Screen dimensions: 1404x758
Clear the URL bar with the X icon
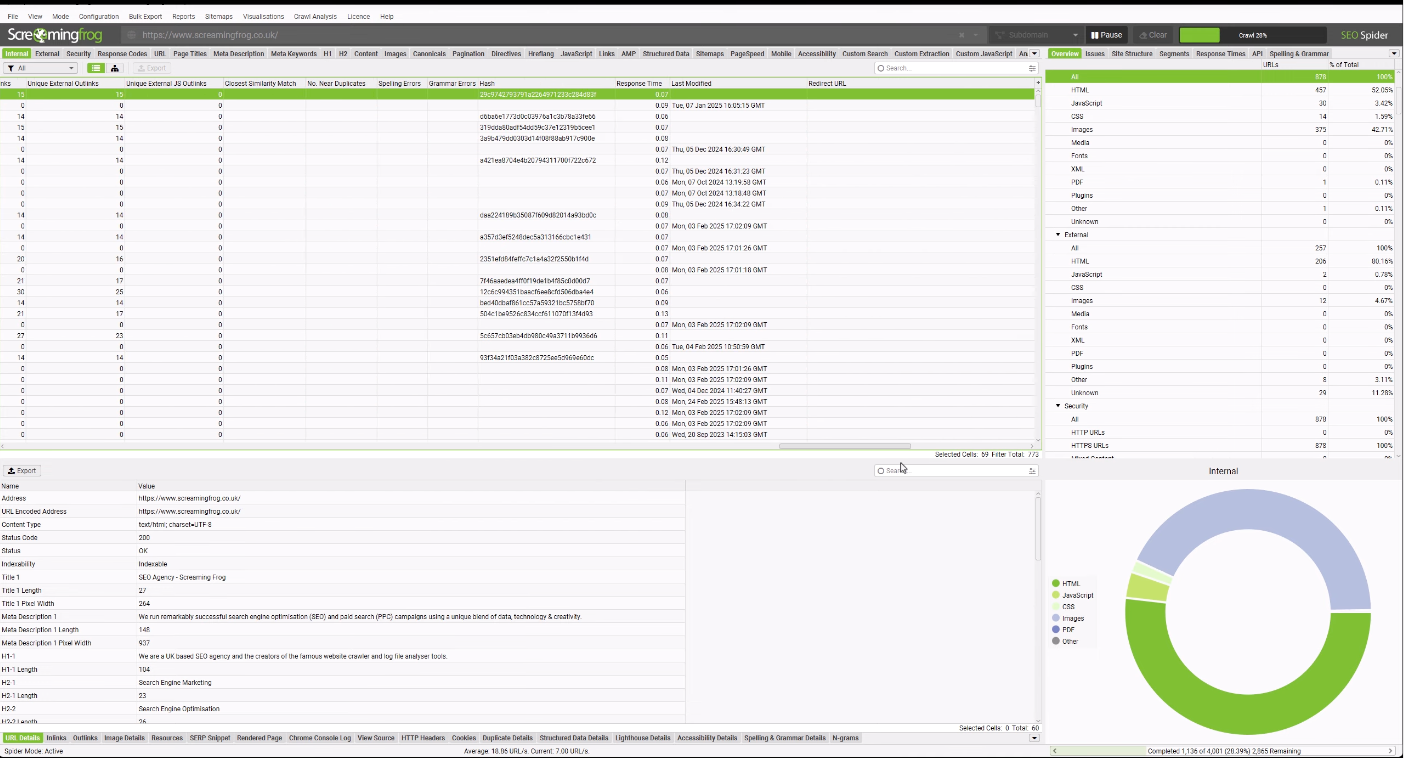pyautogui.click(x=962, y=35)
